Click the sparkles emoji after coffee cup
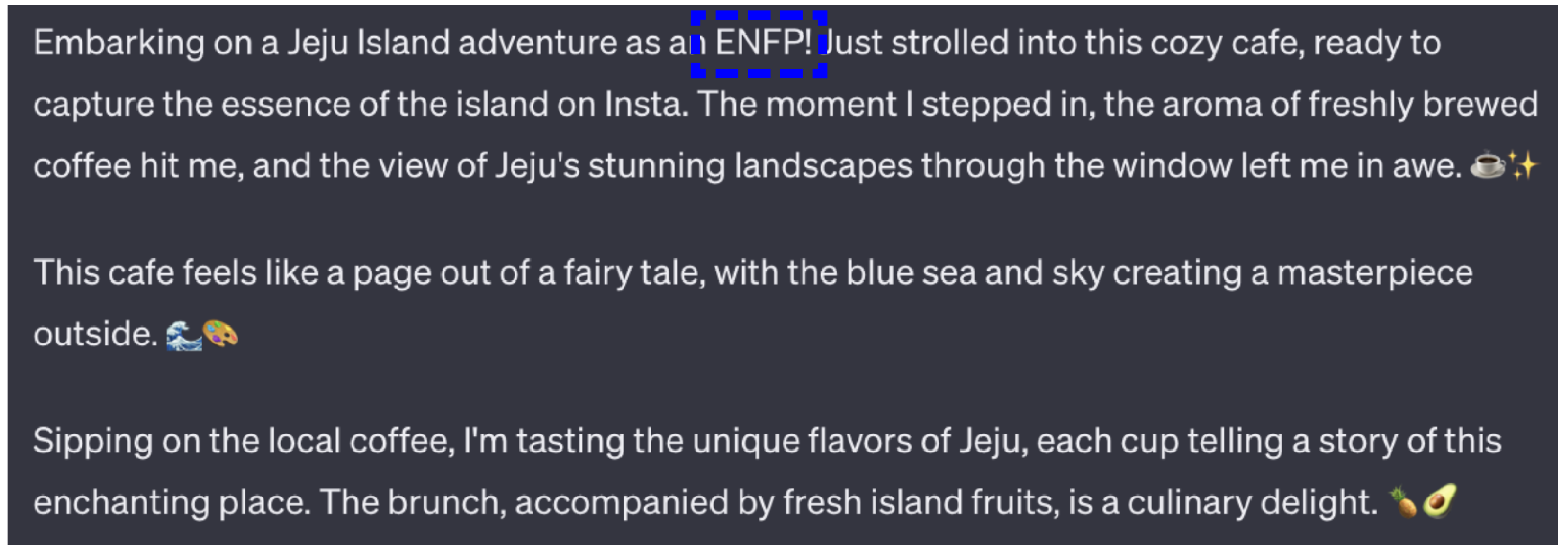Image resolution: width=1568 pixels, height=556 pixels. [x=1523, y=165]
